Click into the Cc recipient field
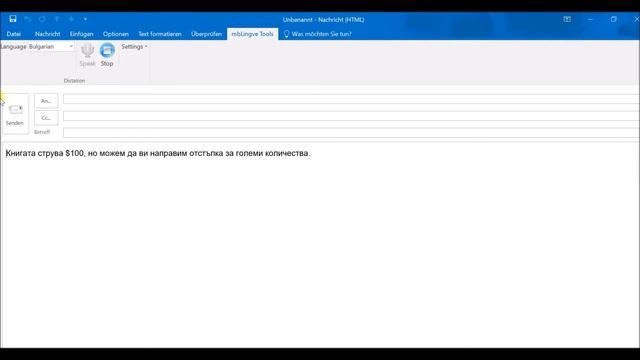This screenshot has width=640, height=360. [x=351, y=116]
